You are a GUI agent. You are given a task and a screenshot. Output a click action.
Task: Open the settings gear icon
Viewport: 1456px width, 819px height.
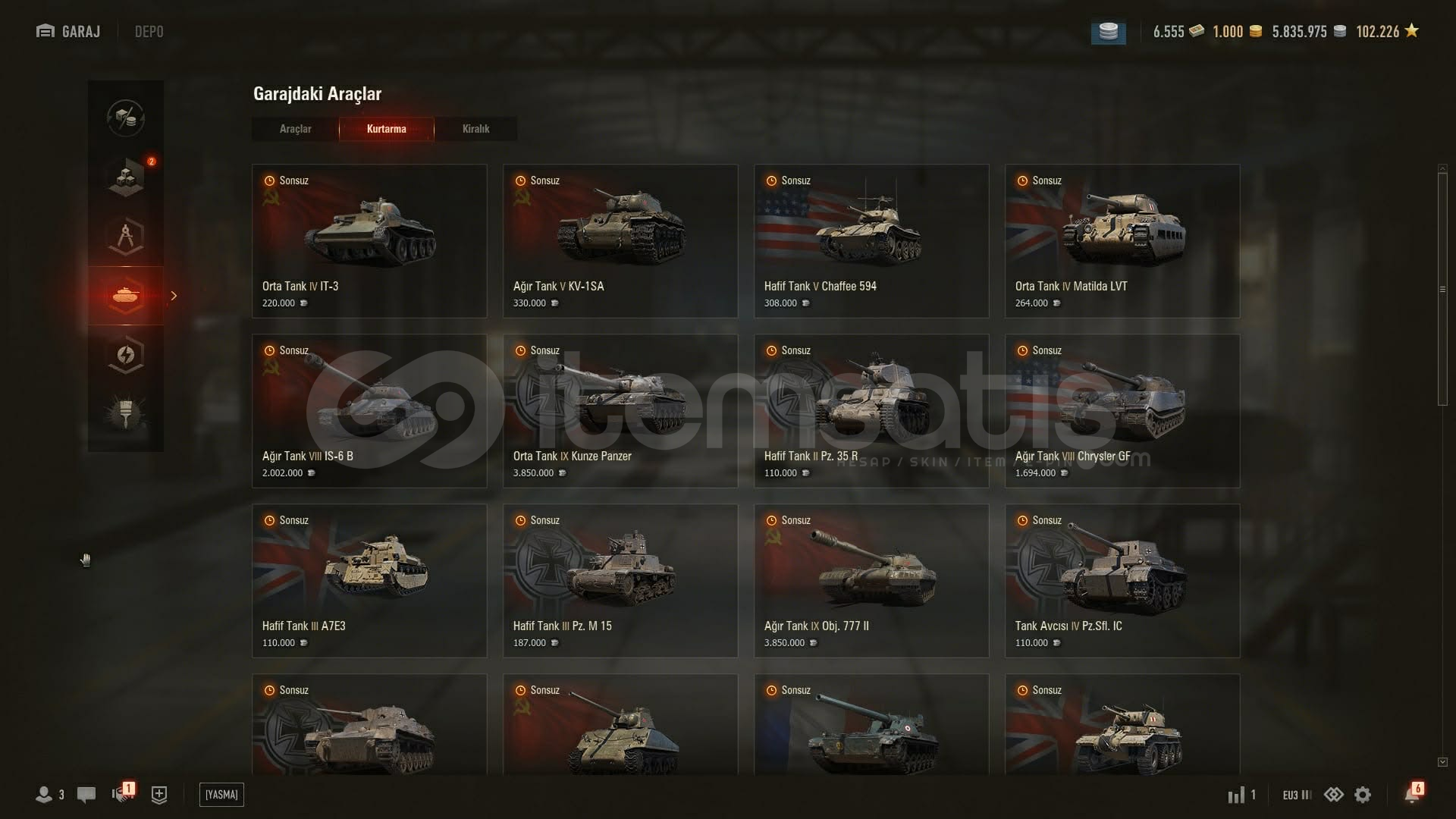coord(1363,795)
